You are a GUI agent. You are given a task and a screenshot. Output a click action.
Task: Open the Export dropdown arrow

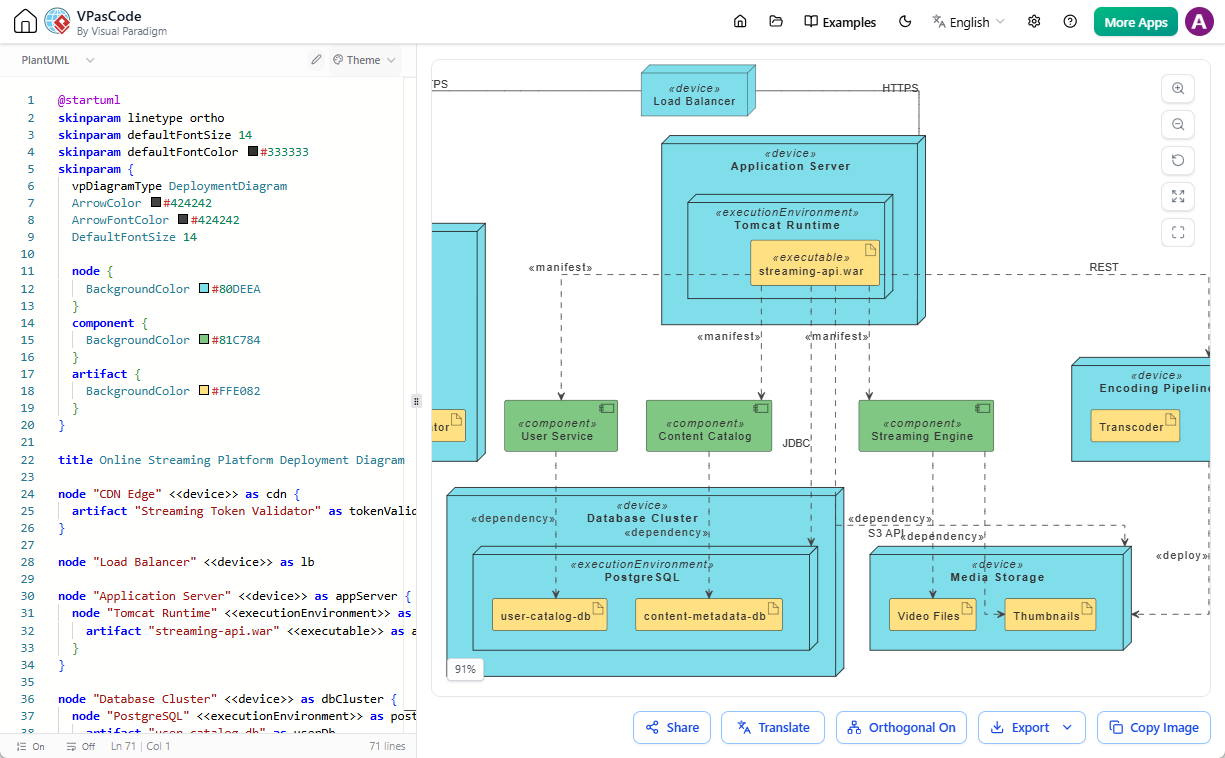point(1067,727)
